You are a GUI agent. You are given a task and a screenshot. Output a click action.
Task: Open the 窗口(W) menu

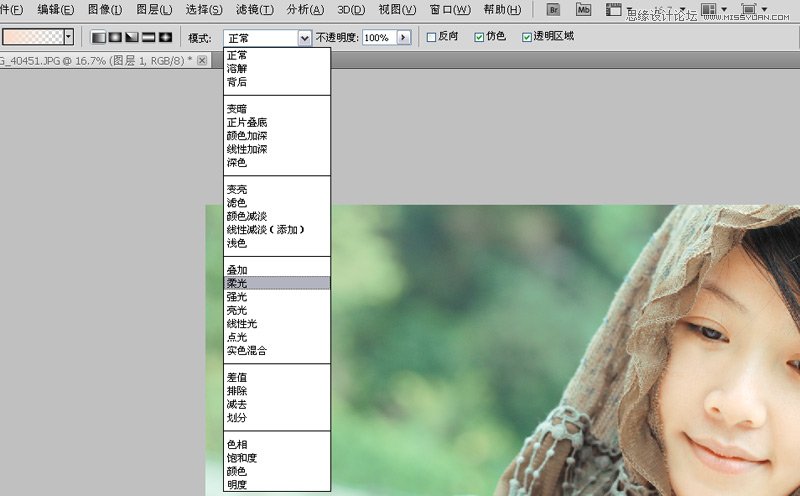coord(449,10)
